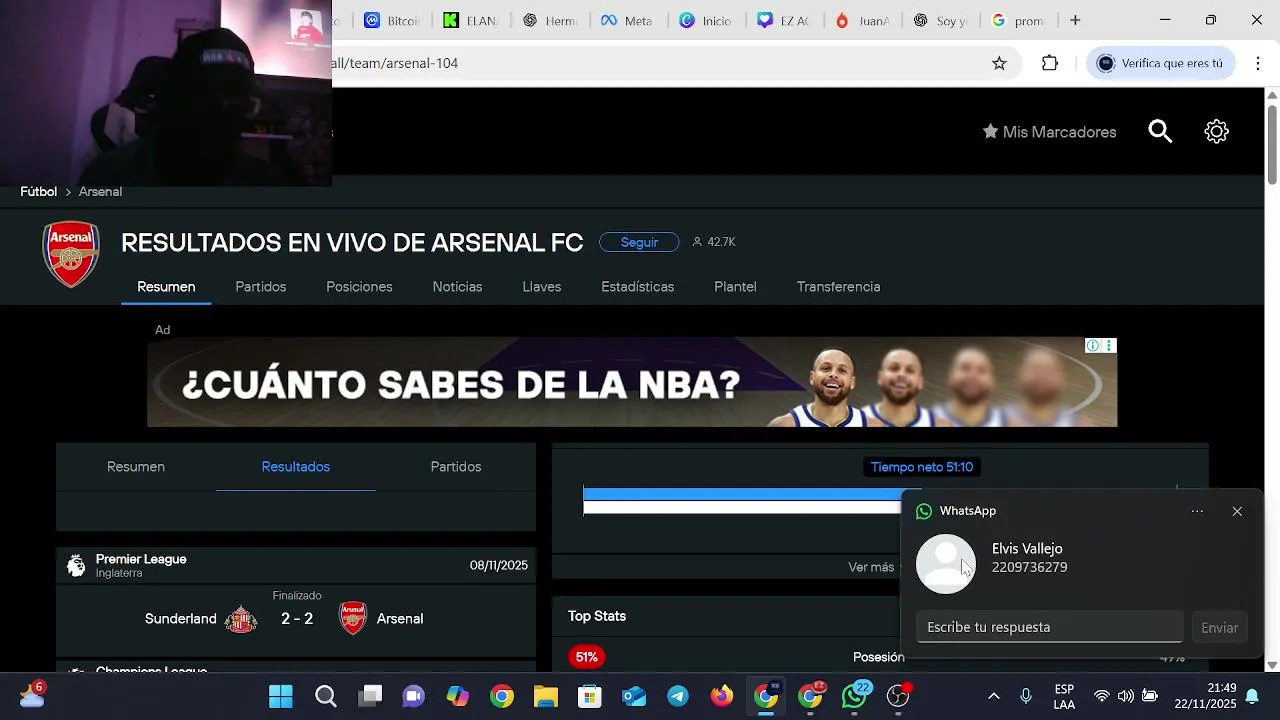Image resolution: width=1280 pixels, height=720 pixels.
Task: Click the blue net time progress bar
Action: pyautogui.click(x=742, y=494)
